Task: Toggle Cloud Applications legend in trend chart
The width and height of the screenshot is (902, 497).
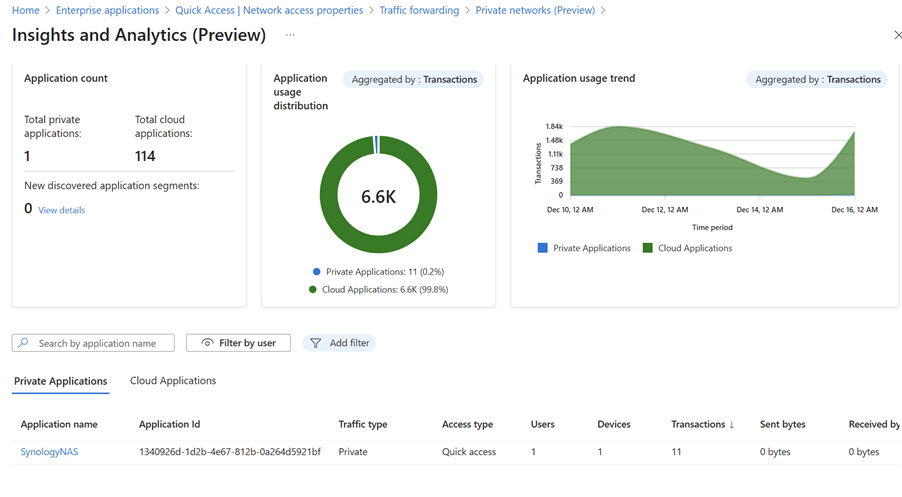Action: point(687,248)
